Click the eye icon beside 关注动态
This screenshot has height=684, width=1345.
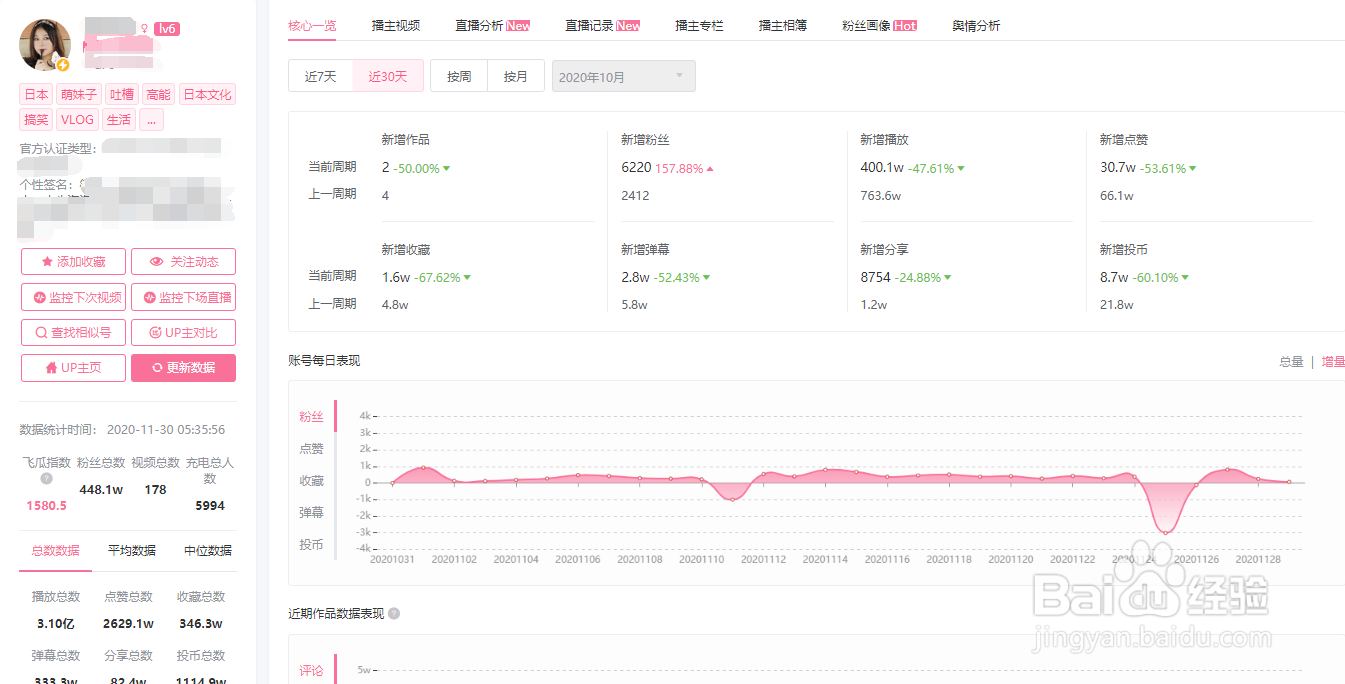[x=157, y=261]
